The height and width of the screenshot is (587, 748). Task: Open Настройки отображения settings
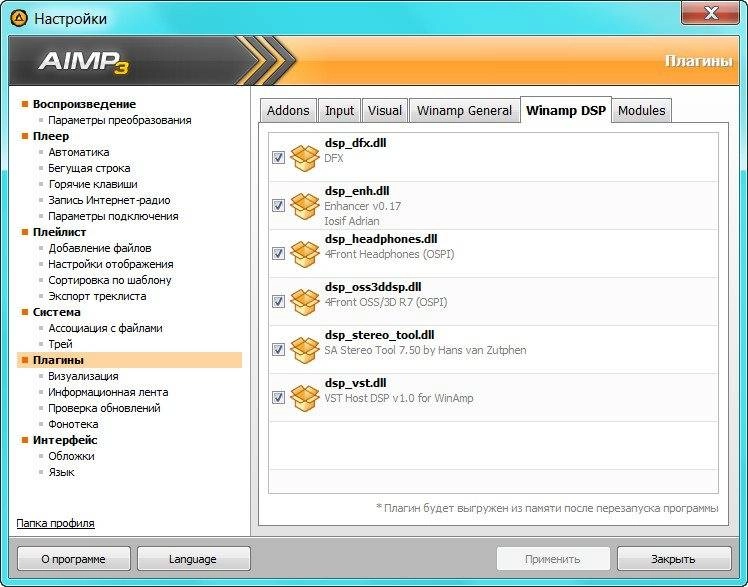point(111,264)
